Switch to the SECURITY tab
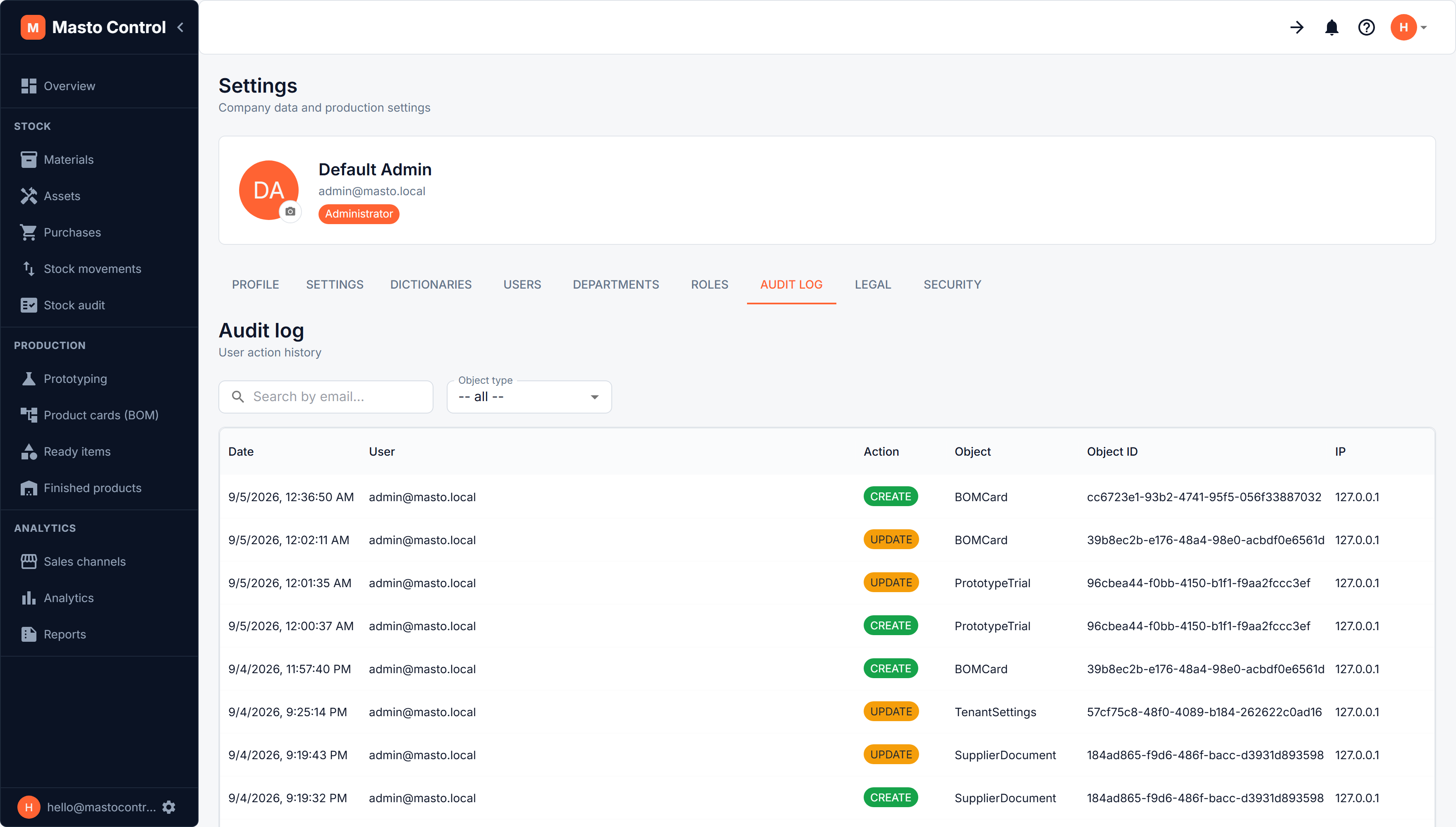The height and width of the screenshot is (827, 1456). click(x=952, y=284)
